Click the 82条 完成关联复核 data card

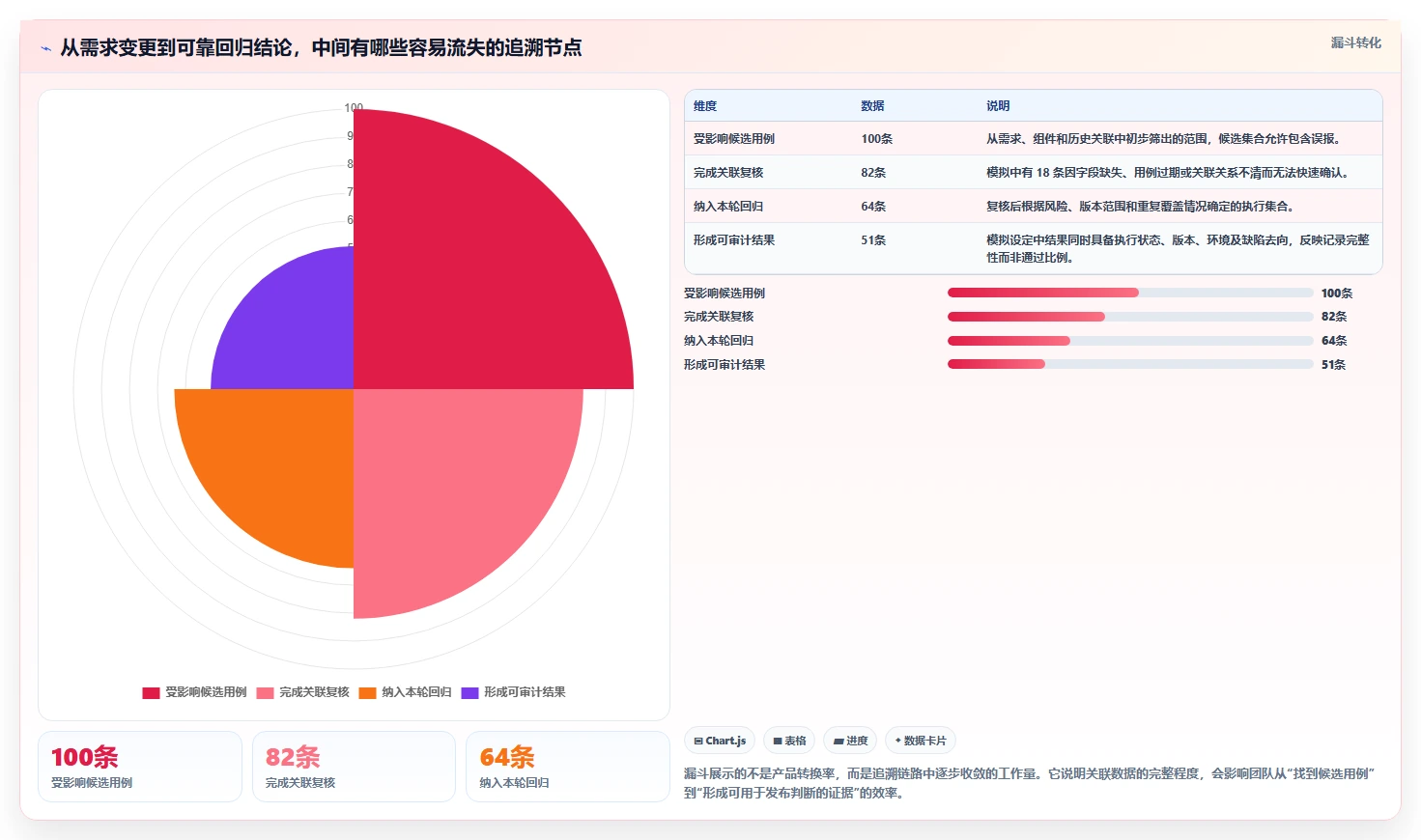(x=354, y=767)
